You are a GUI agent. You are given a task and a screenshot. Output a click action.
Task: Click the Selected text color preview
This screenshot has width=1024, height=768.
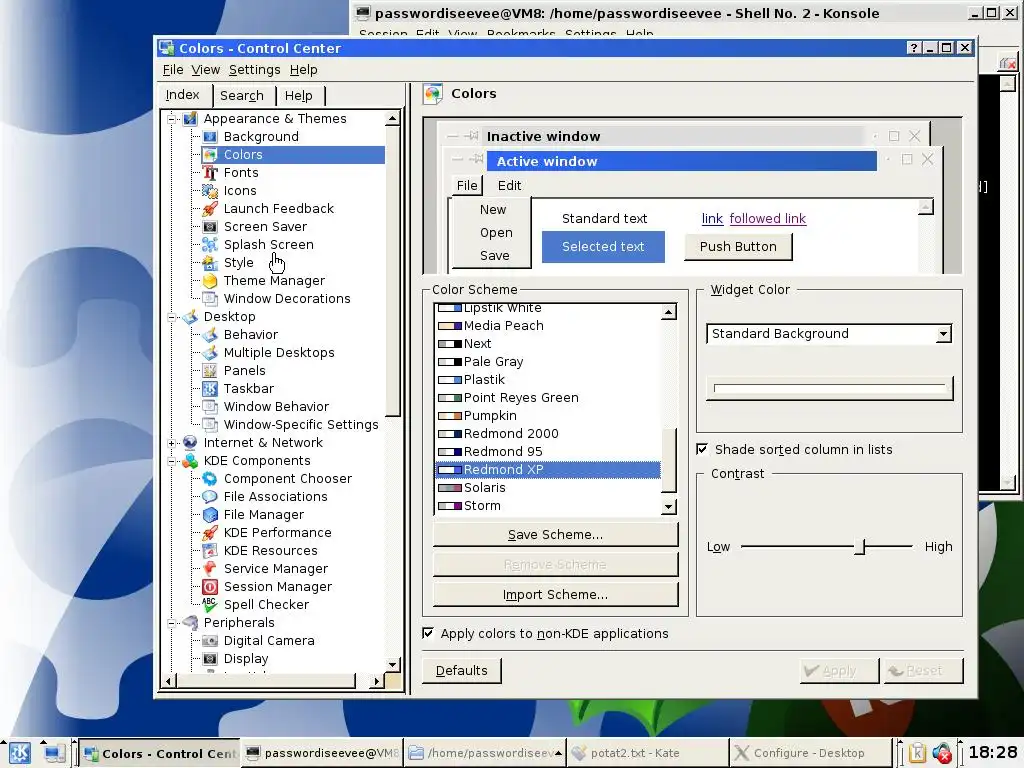pos(603,247)
